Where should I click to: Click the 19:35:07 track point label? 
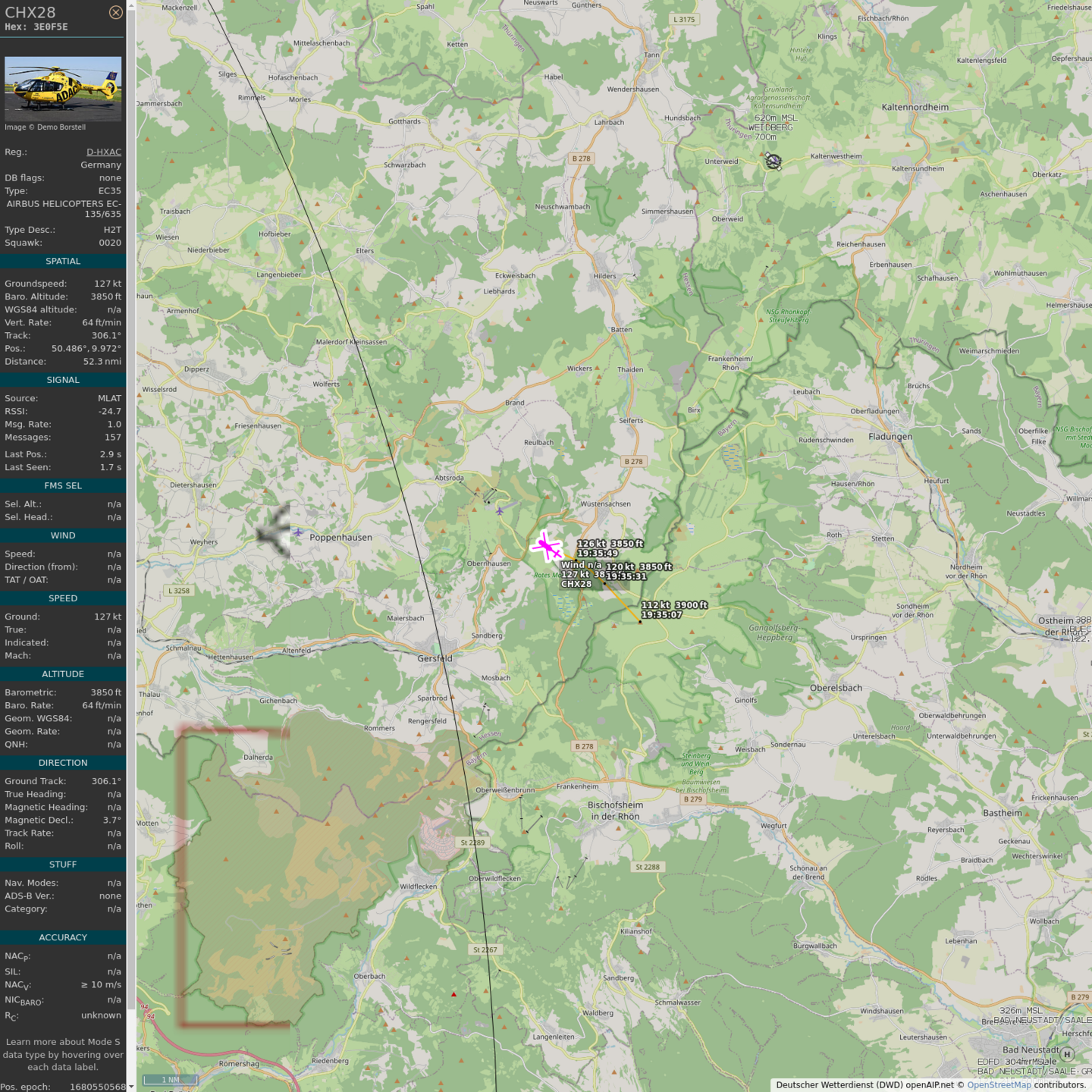661,615
